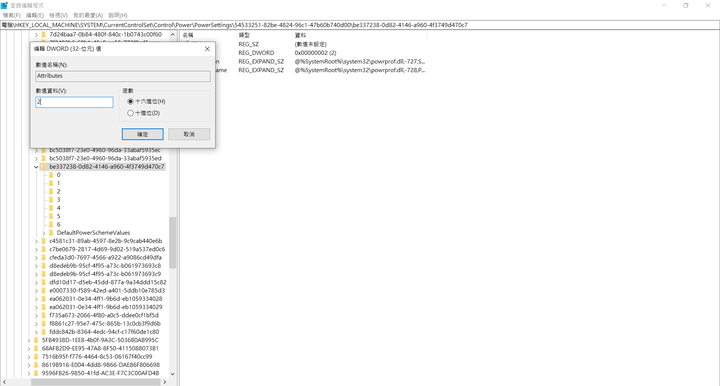This screenshot has width=720, height=386.
Task: Click folder icon of fddc842b-8364-4edc-94cf-c17f60de1c80
Action: (44, 332)
